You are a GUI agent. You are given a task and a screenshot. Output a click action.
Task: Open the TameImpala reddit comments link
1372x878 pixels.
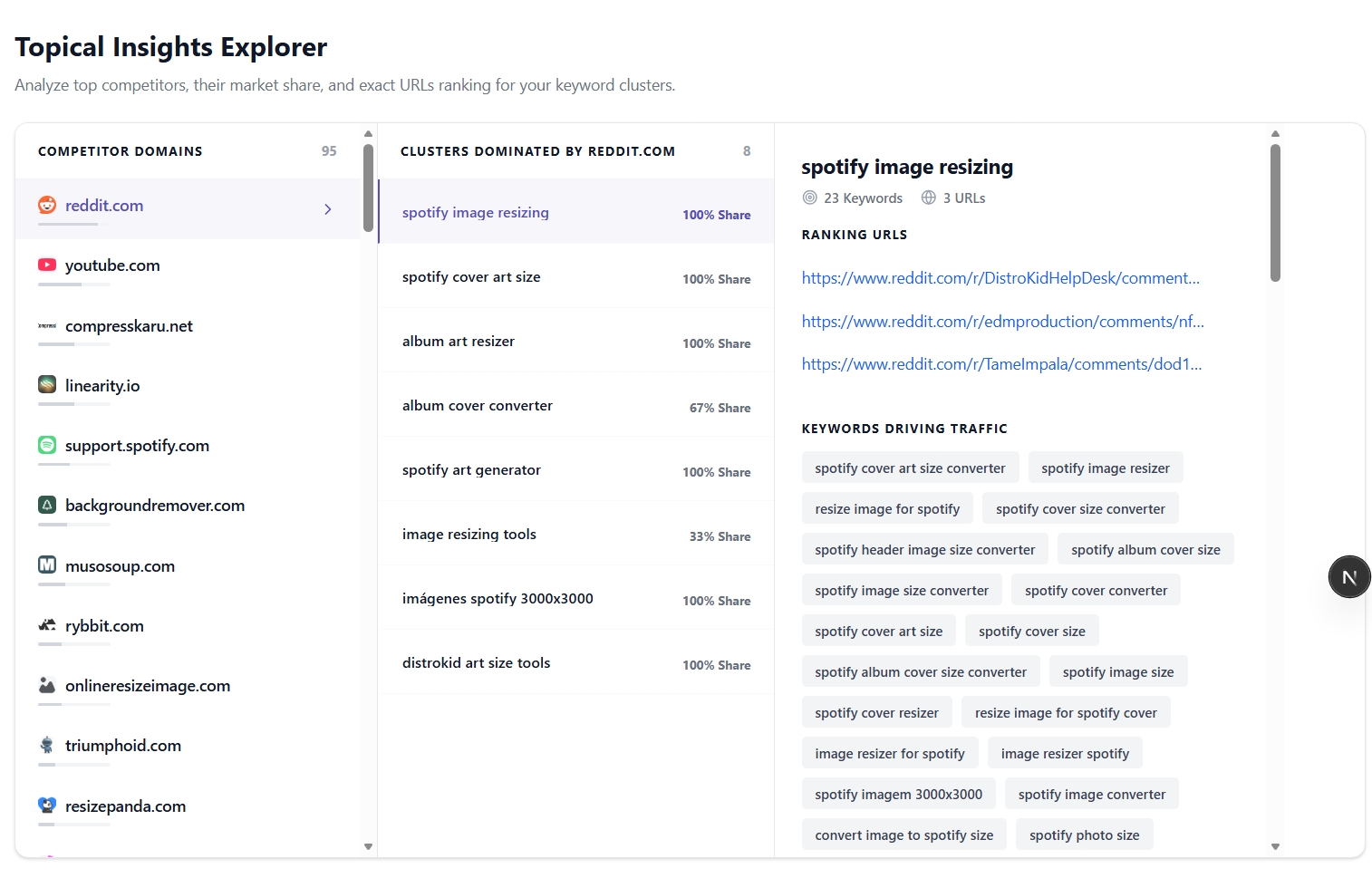pos(1001,364)
